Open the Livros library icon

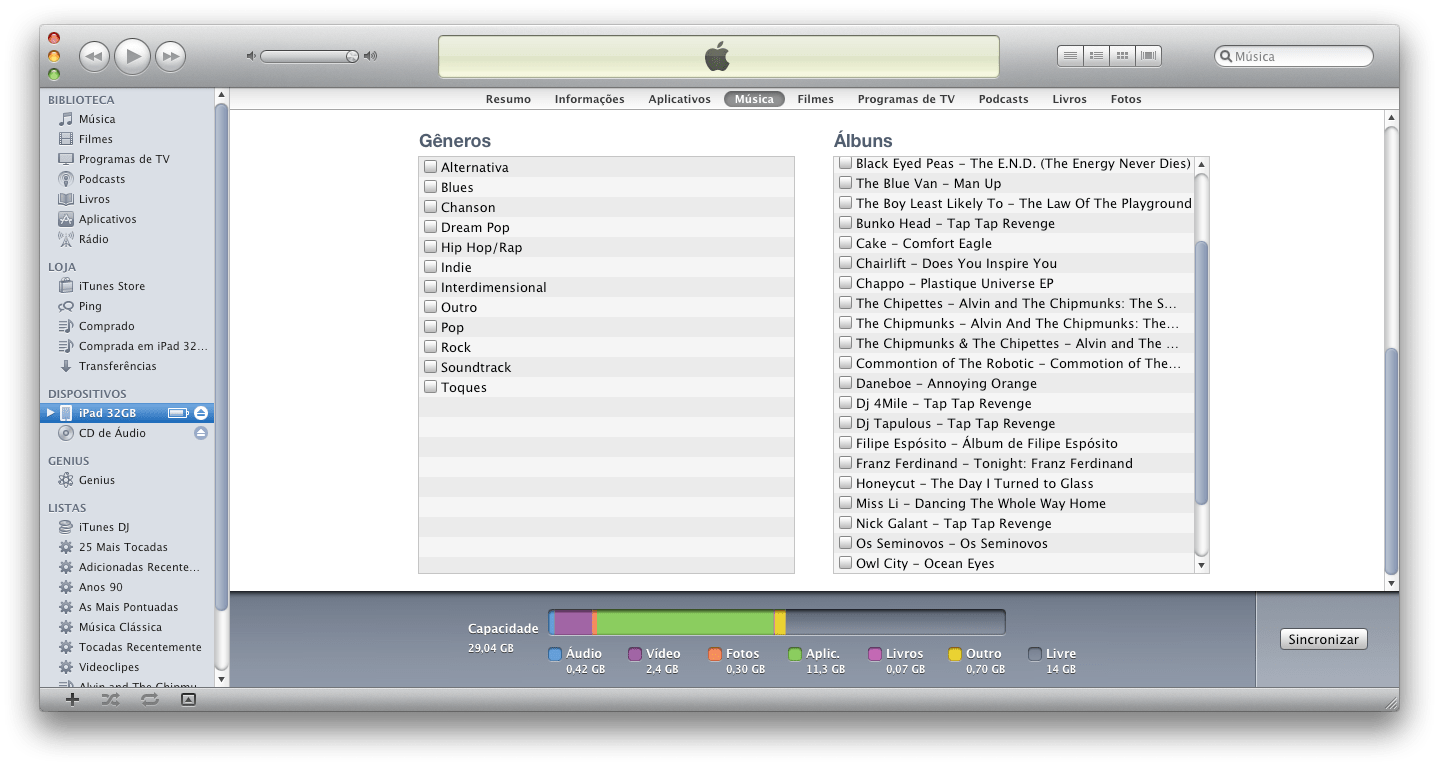coord(66,199)
